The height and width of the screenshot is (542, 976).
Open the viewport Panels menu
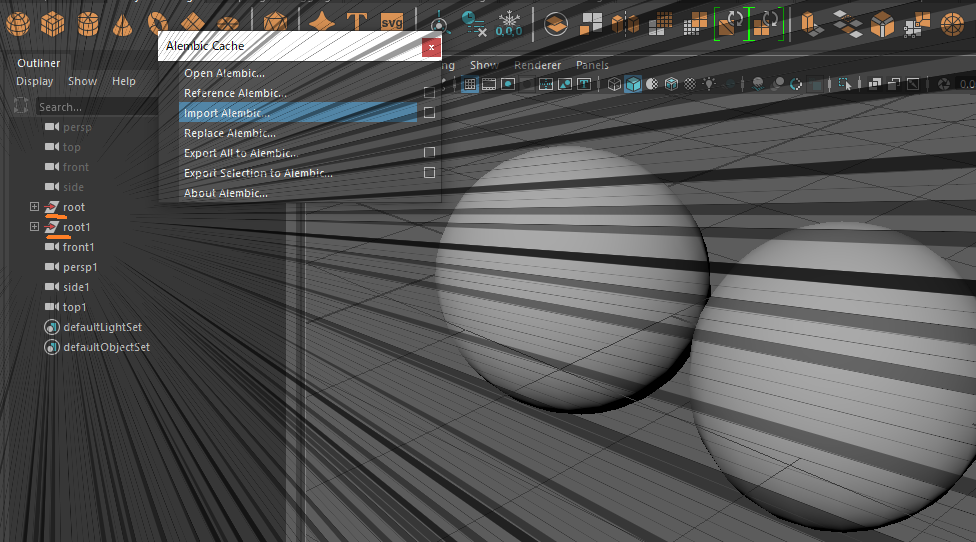(592, 65)
